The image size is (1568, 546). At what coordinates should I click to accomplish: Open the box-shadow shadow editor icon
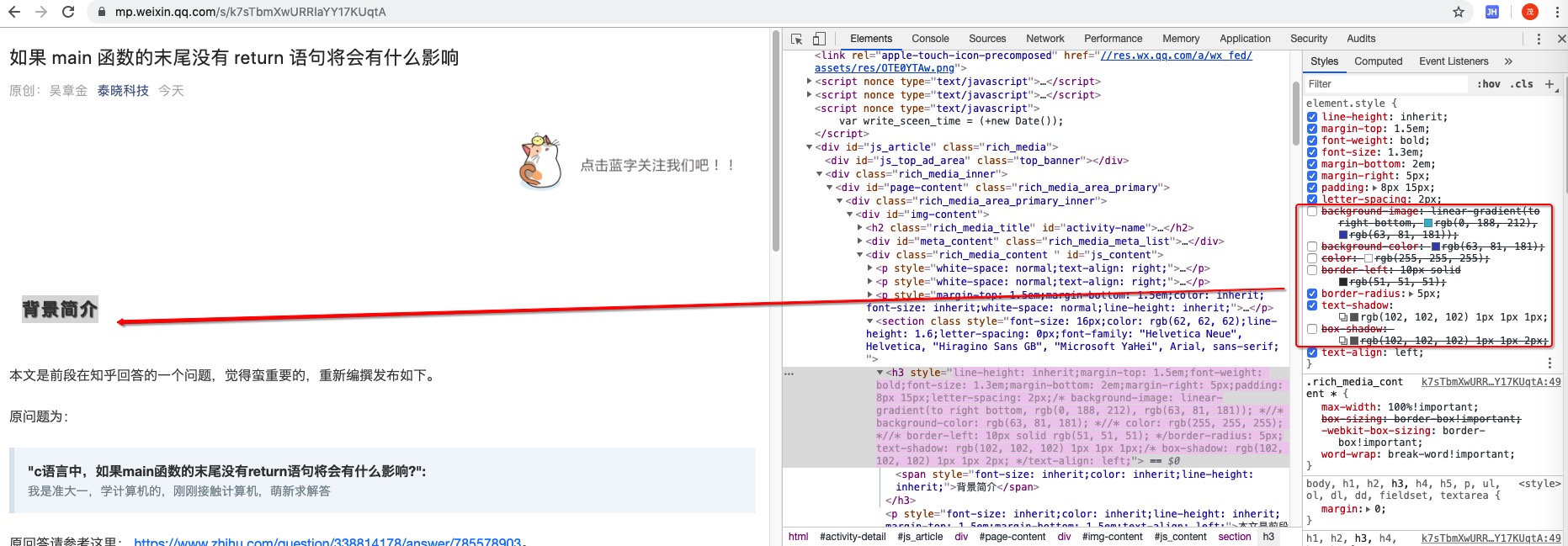pyautogui.click(x=1343, y=341)
